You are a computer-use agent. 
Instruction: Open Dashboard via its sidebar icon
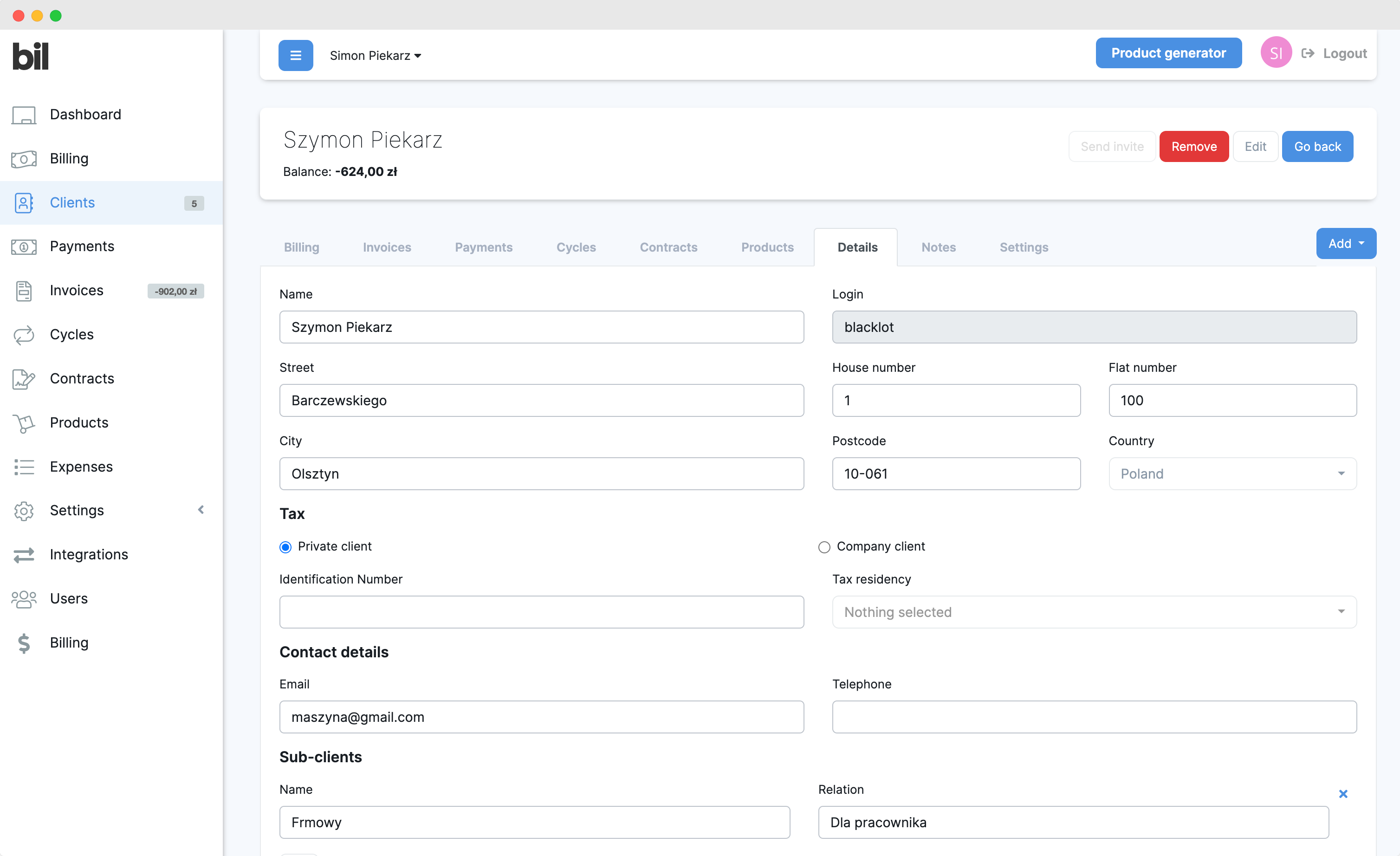coord(24,115)
